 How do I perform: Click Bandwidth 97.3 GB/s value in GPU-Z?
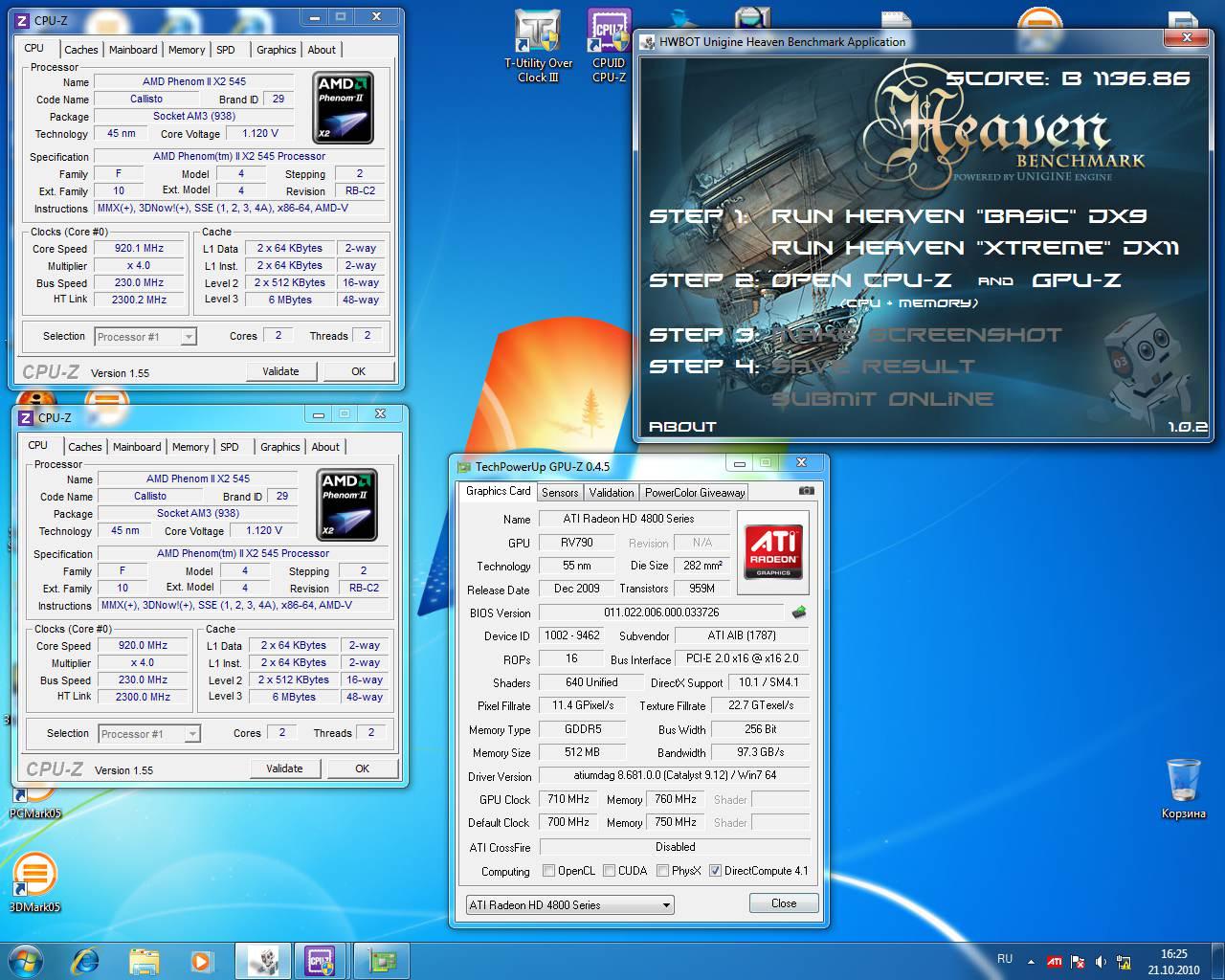[x=761, y=752]
